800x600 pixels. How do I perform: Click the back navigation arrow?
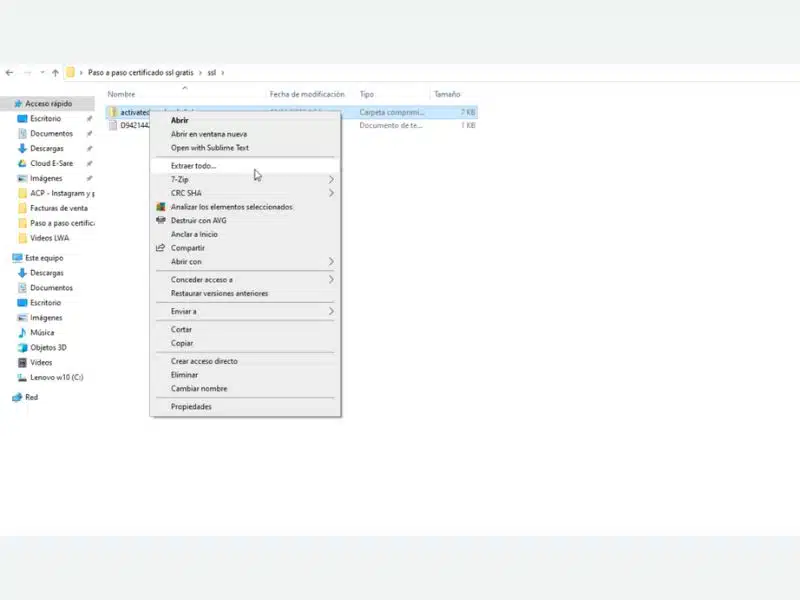point(9,72)
